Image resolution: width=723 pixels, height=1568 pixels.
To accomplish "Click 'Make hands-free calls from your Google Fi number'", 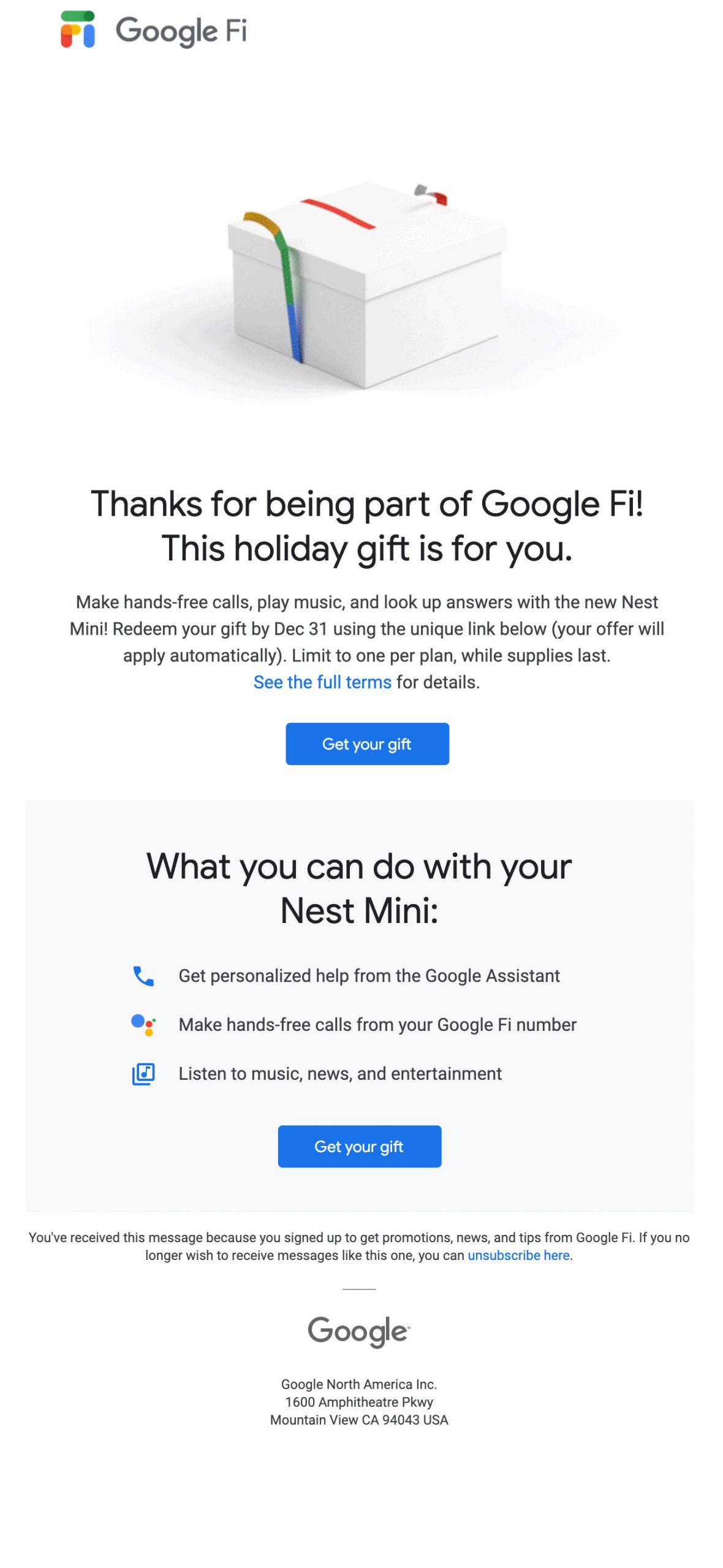I will pos(377,1025).
